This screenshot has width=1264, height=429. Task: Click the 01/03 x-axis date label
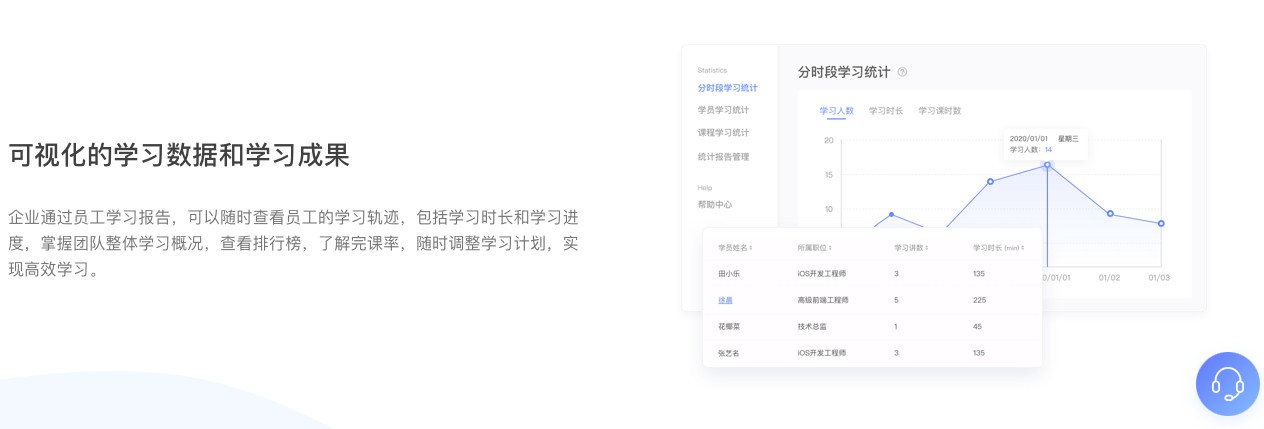point(1159,277)
